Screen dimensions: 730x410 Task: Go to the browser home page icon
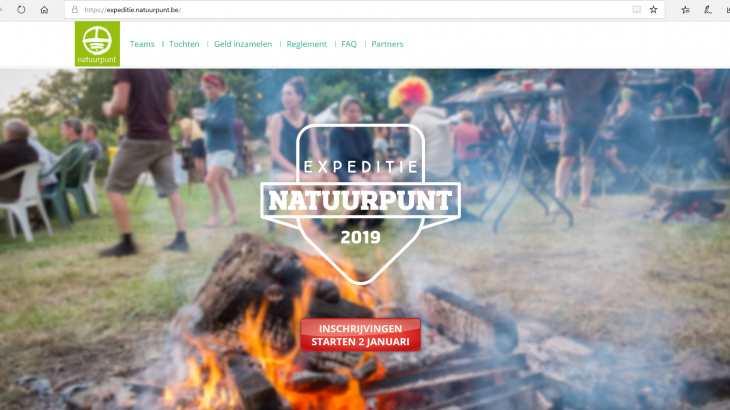click(44, 10)
